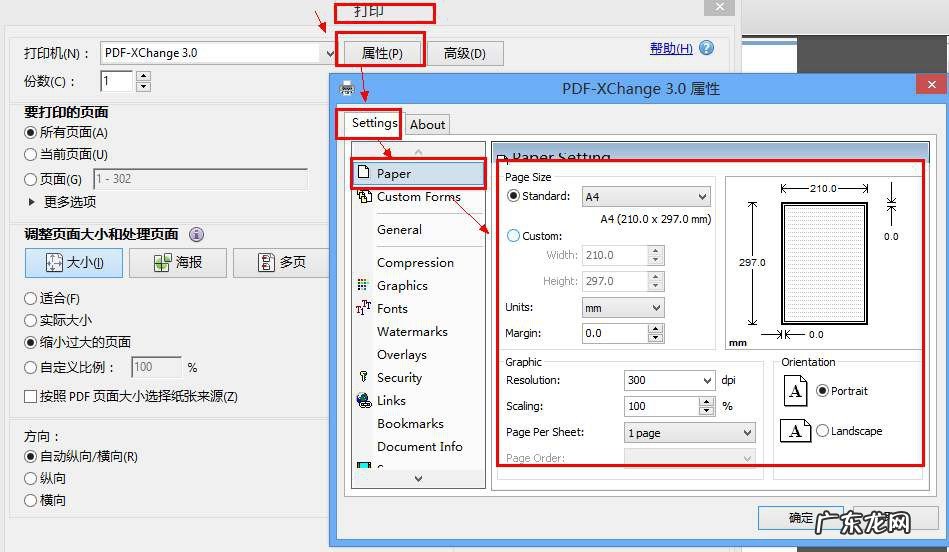Increase copies with 份数 up arrow
Image resolution: width=949 pixels, height=552 pixels.
pyautogui.click(x=143, y=76)
